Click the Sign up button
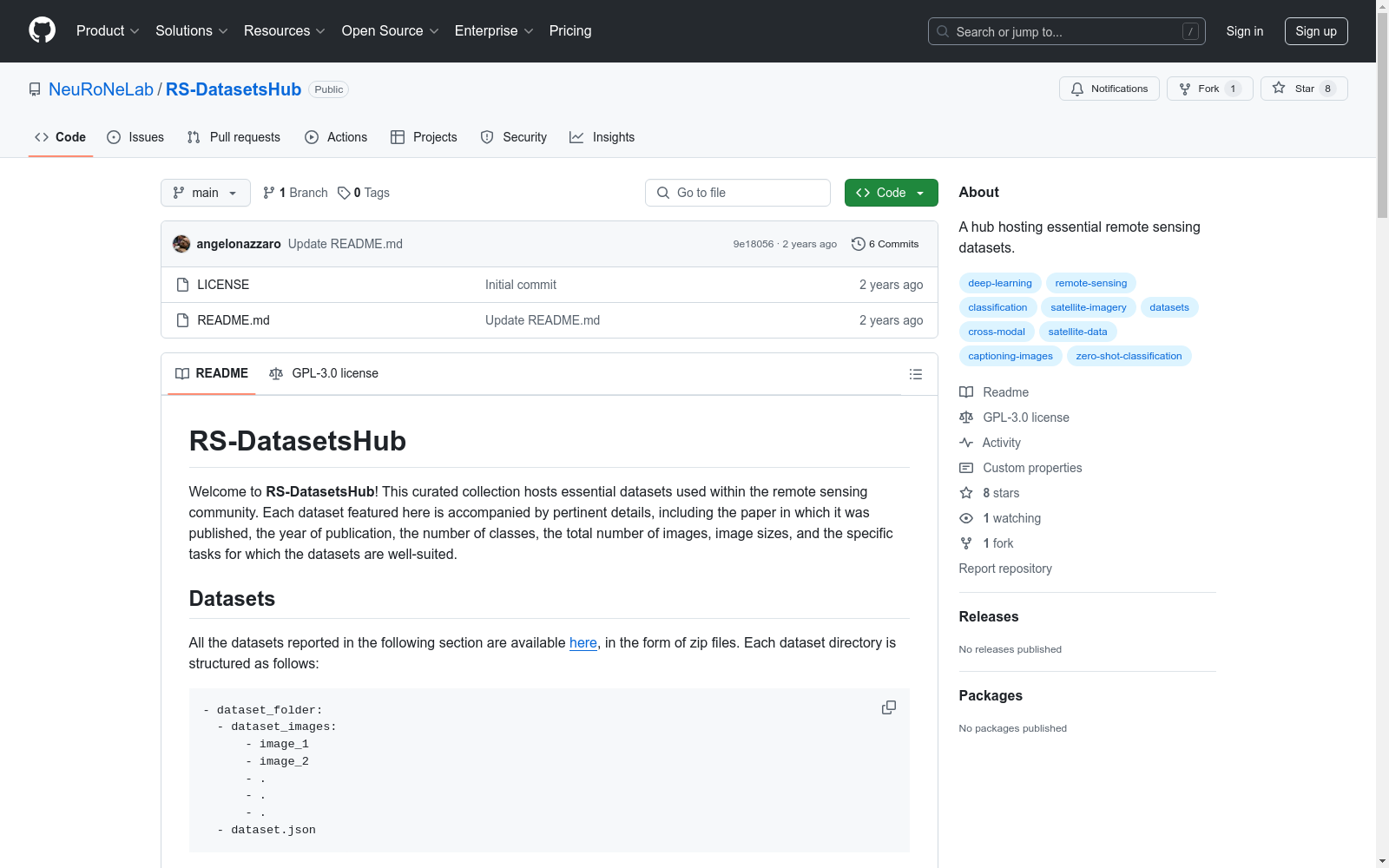 tap(1316, 31)
